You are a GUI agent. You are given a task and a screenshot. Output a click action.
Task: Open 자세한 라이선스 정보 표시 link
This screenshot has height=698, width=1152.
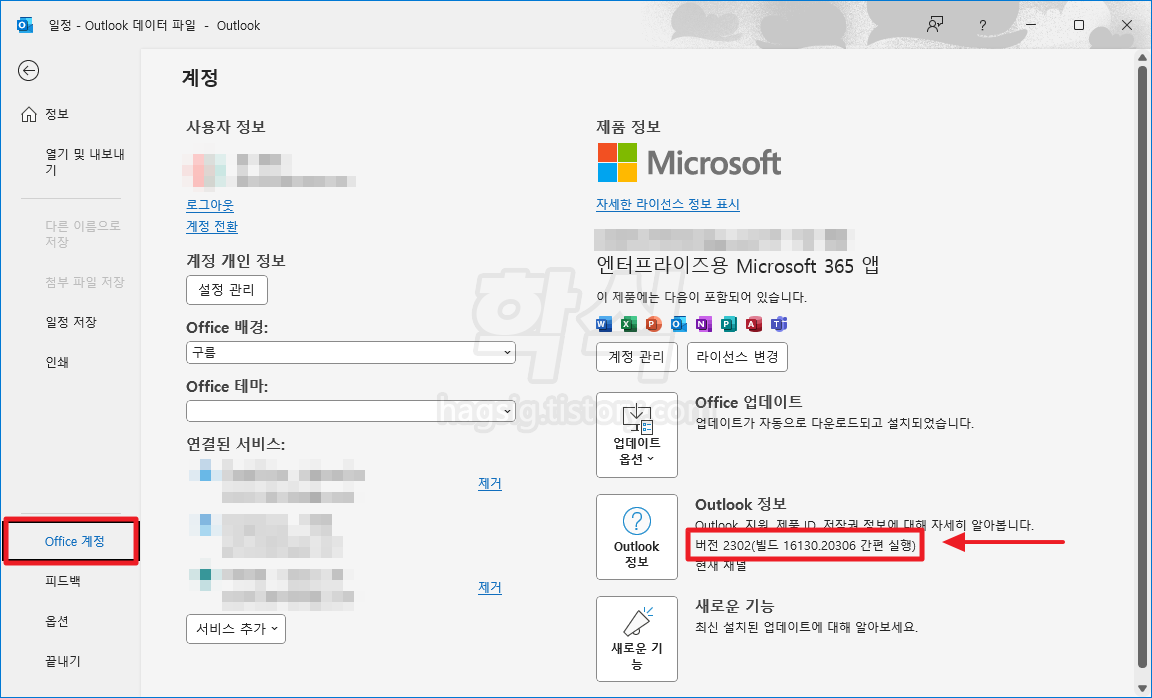pyautogui.click(x=668, y=204)
